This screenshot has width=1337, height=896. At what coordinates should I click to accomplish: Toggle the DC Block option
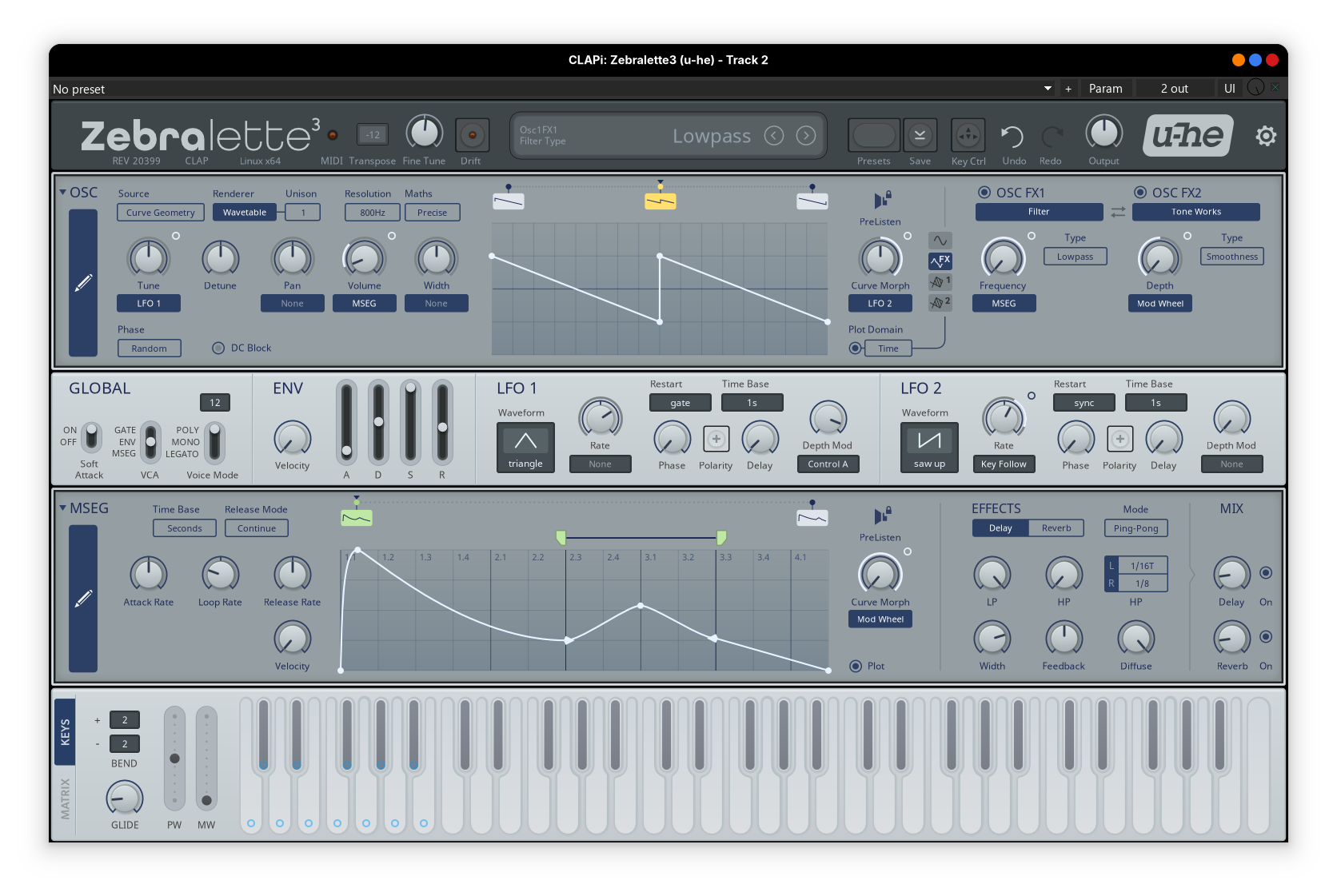coord(218,348)
